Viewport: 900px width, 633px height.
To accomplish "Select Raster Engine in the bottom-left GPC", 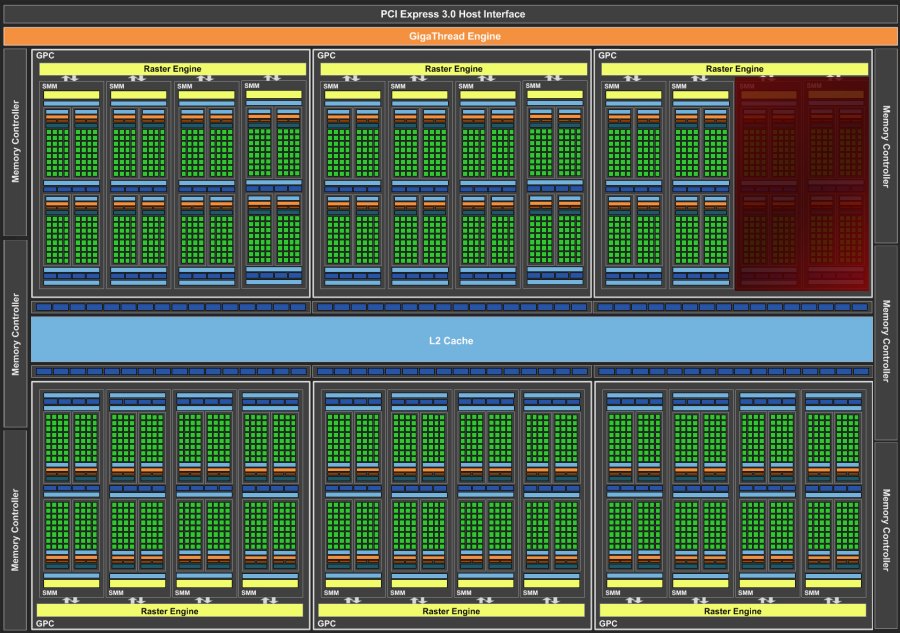I will click(x=171, y=609).
